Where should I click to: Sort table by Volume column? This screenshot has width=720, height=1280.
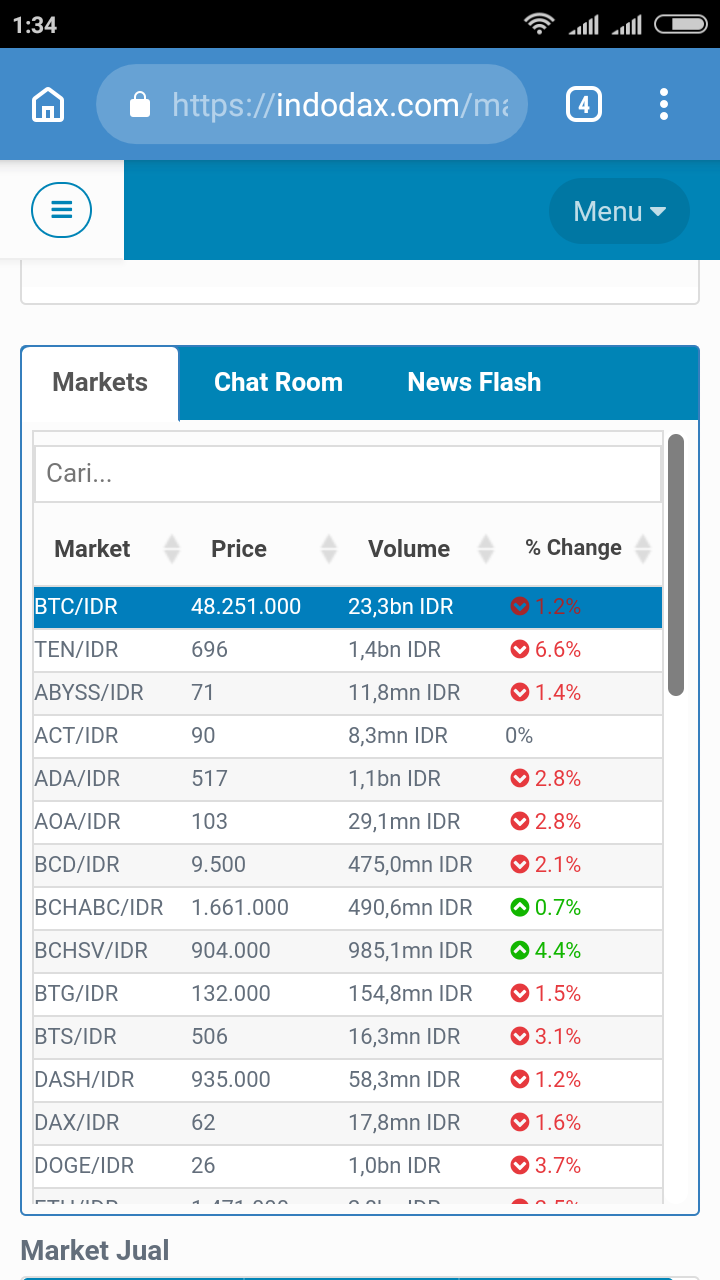tap(409, 549)
